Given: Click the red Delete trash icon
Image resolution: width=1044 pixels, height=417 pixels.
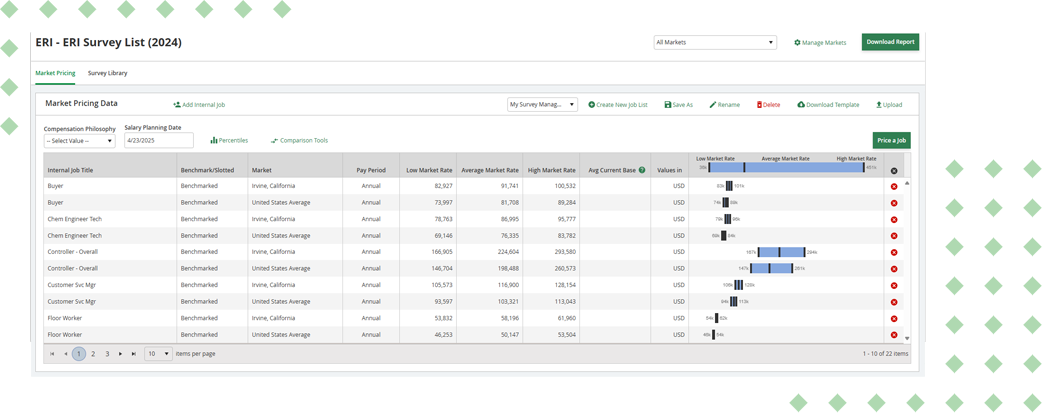Looking at the screenshot, I should click(x=759, y=105).
